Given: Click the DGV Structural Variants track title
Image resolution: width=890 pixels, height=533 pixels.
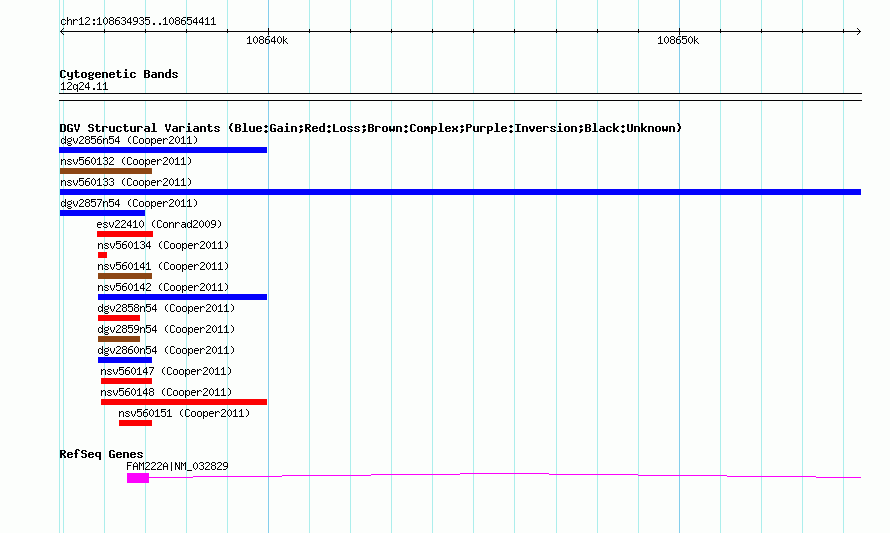Looking at the screenshot, I should click(370, 128).
